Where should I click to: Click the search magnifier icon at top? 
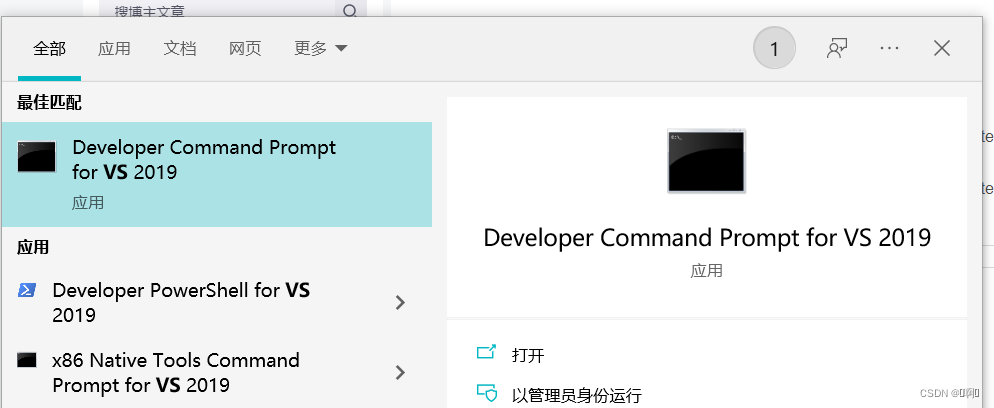click(x=350, y=10)
